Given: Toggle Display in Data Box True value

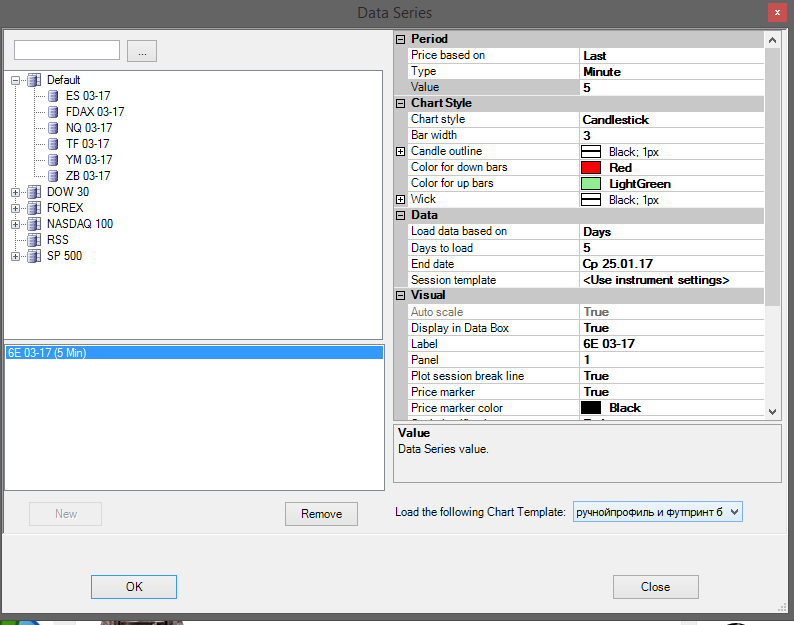Looking at the screenshot, I should (x=671, y=328).
